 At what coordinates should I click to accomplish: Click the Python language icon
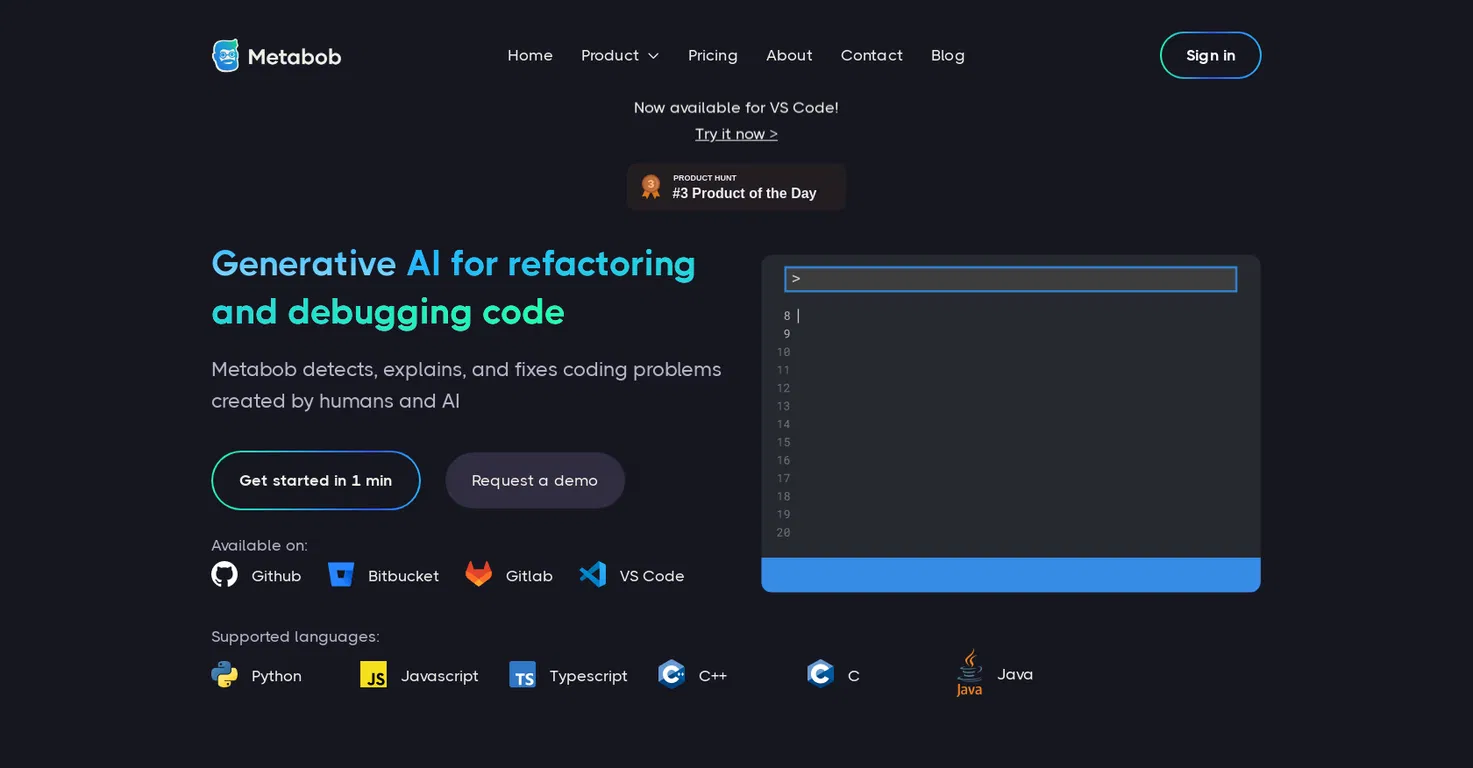(x=224, y=674)
